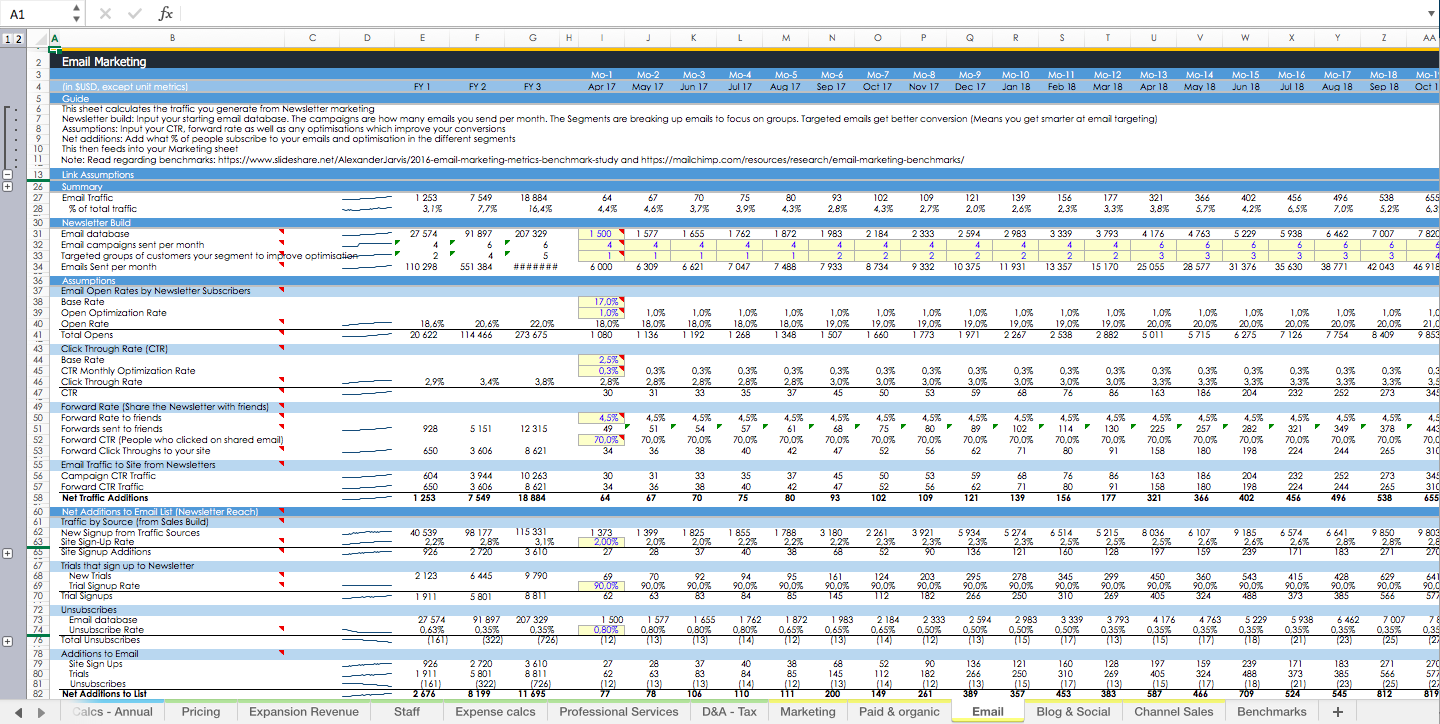Image resolution: width=1440 pixels, height=724 pixels.
Task: Go to the Expense calcs sheet tab
Action: (x=497, y=712)
